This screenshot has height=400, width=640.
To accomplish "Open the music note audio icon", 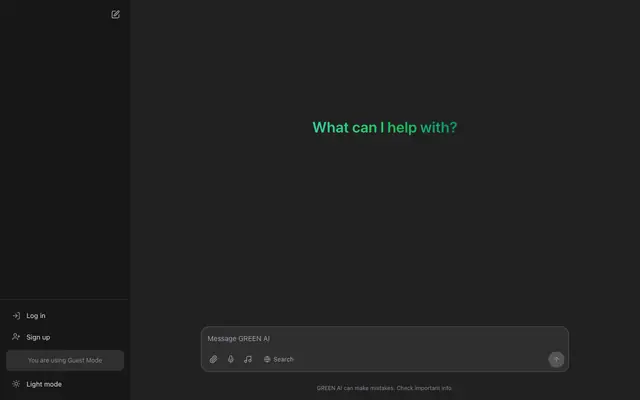I will (x=248, y=359).
